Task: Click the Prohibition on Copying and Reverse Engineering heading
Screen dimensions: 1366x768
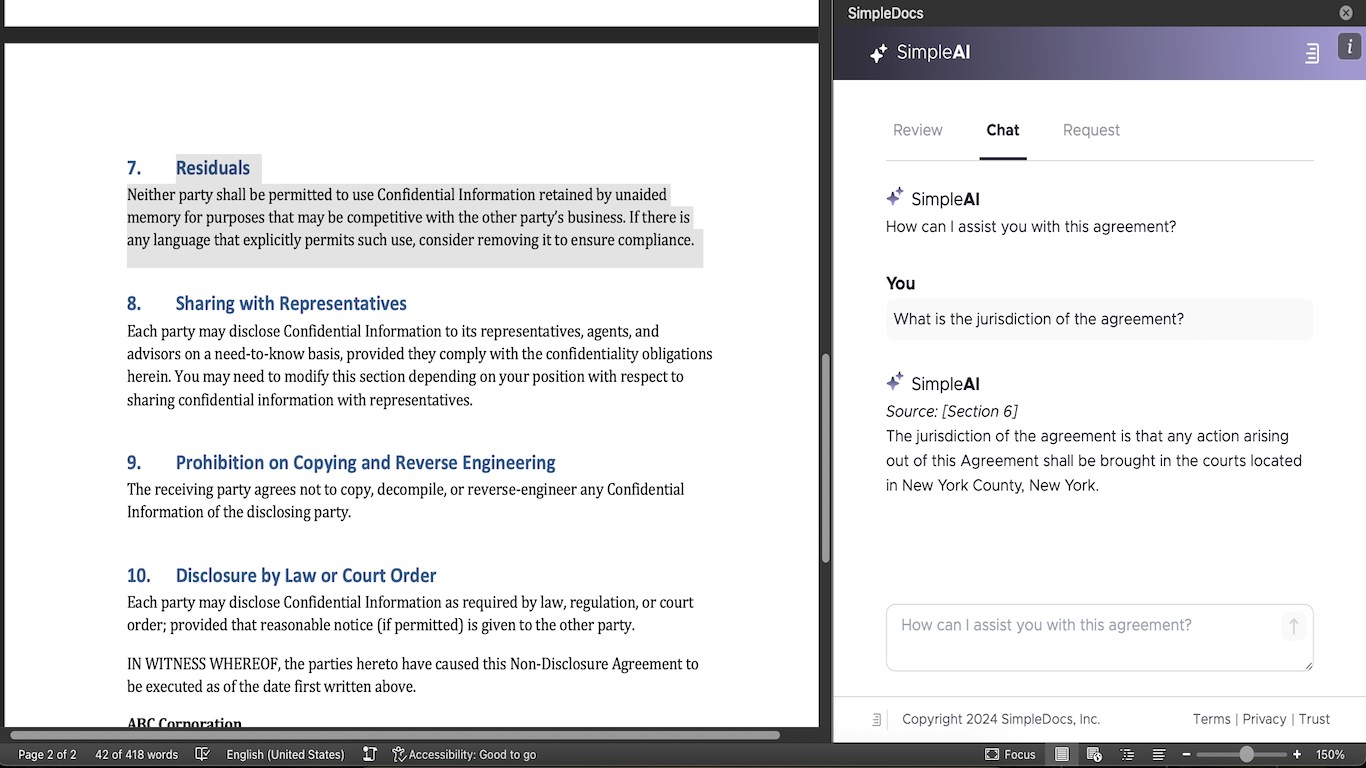Action: tap(365, 463)
